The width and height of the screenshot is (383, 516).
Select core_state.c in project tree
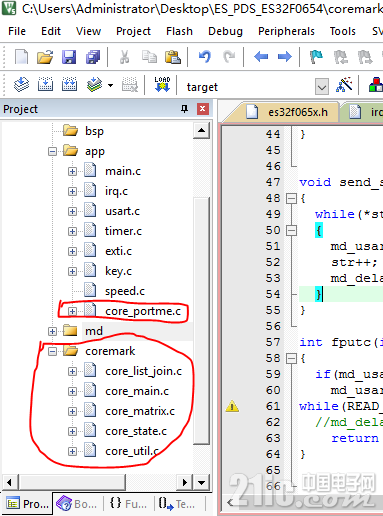point(136,431)
